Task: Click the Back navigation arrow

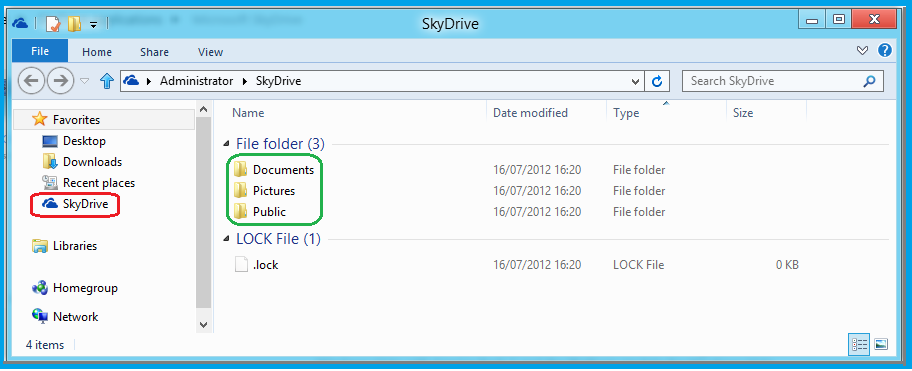Action: [x=32, y=81]
